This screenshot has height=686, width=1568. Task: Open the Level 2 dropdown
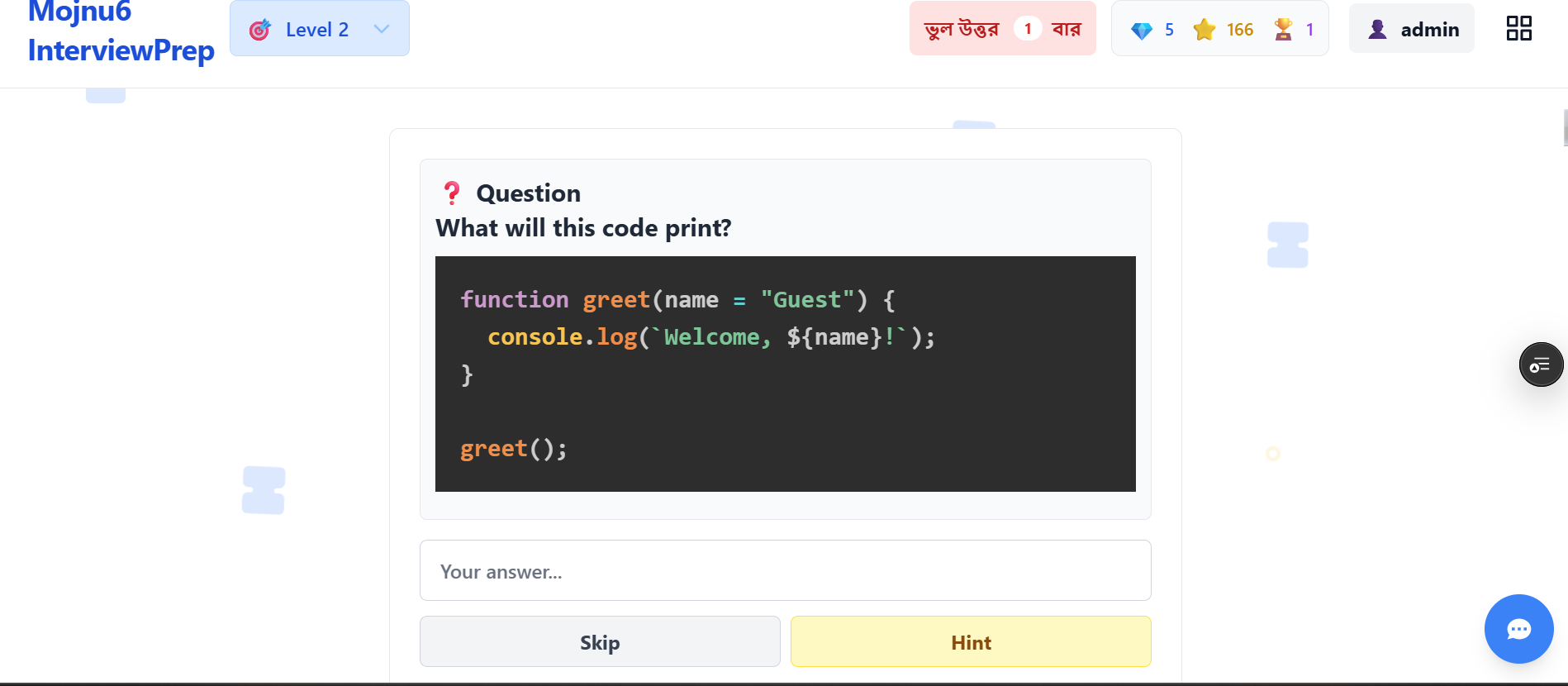(319, 29)
